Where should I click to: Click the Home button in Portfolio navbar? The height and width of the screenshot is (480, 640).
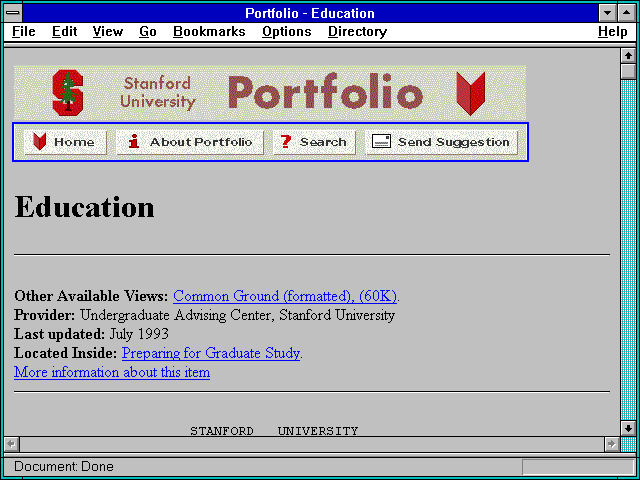(65, 142)
